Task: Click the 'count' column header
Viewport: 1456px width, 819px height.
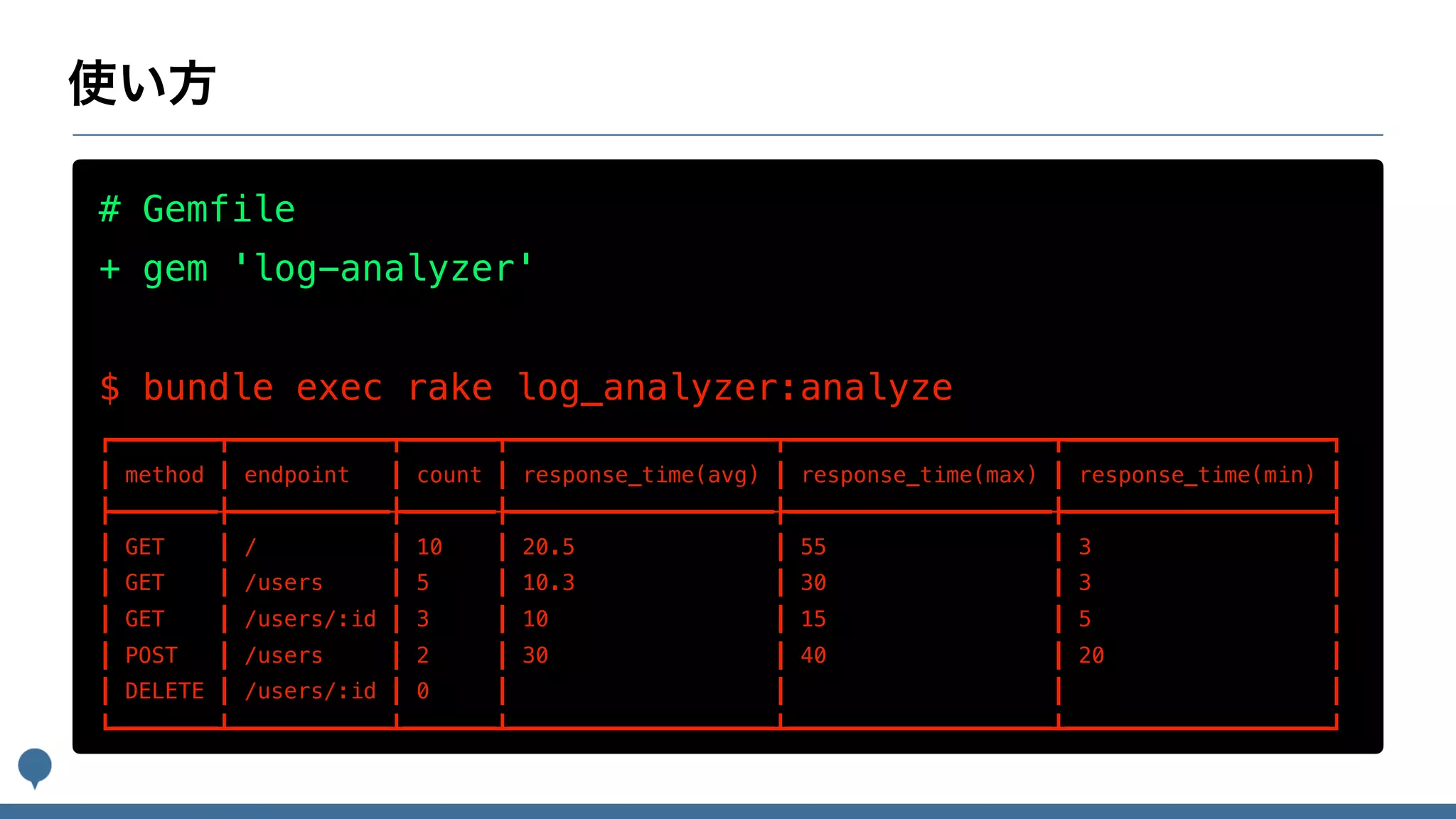Action: (449, 475)
